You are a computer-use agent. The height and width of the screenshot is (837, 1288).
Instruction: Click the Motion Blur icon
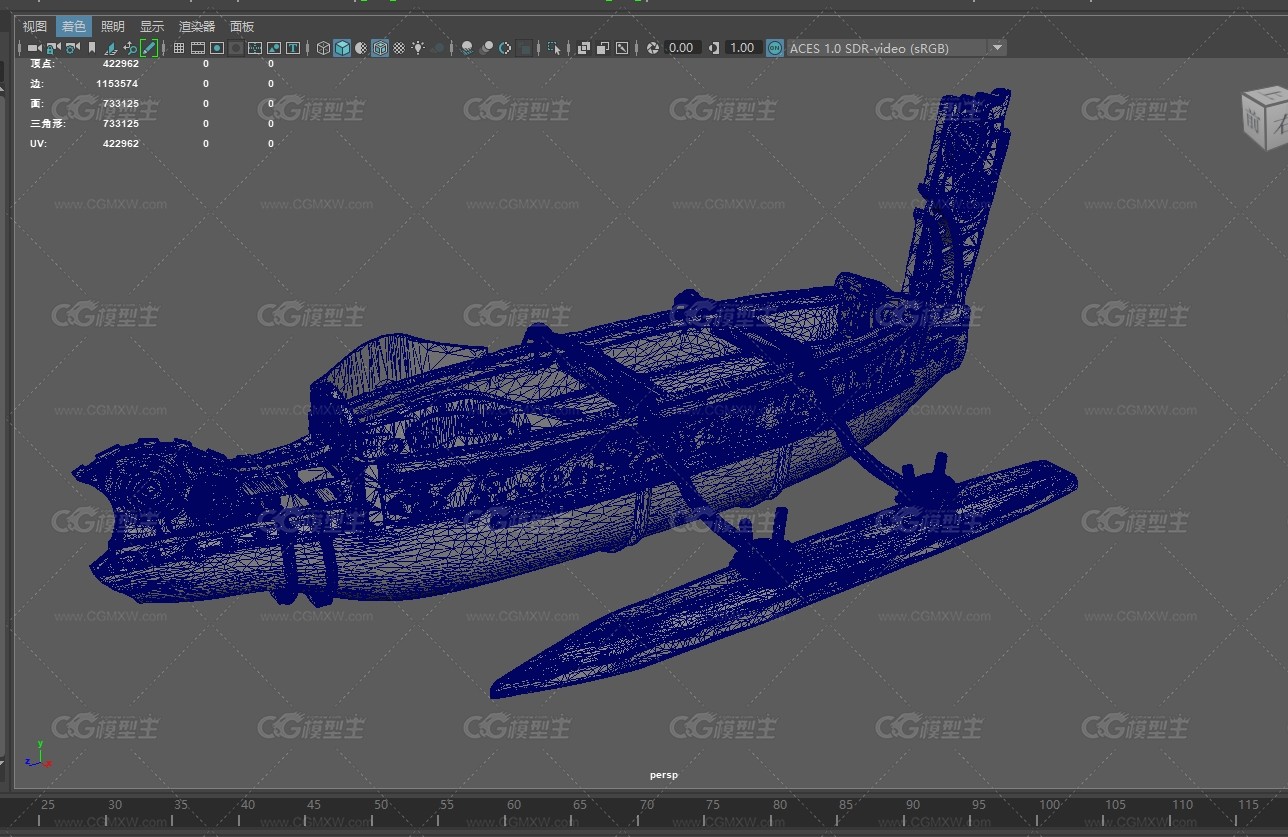(486, 48)
